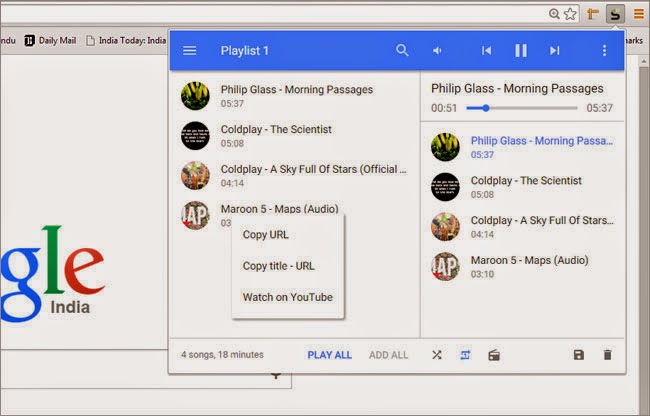Click the ADD ALL button

point(388,355)
